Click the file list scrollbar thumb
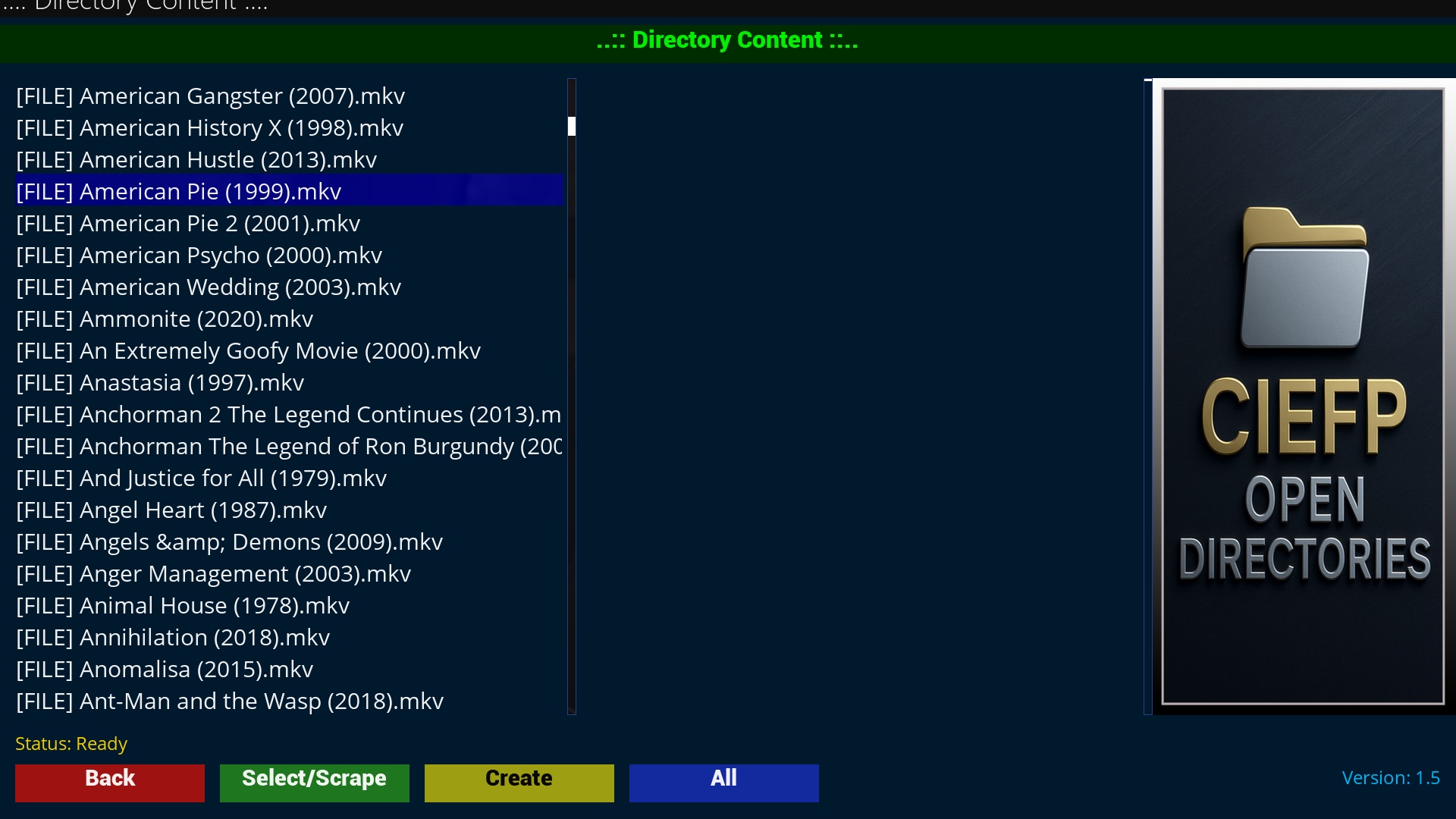This screenshot has width=1456, height=819. 572,126
